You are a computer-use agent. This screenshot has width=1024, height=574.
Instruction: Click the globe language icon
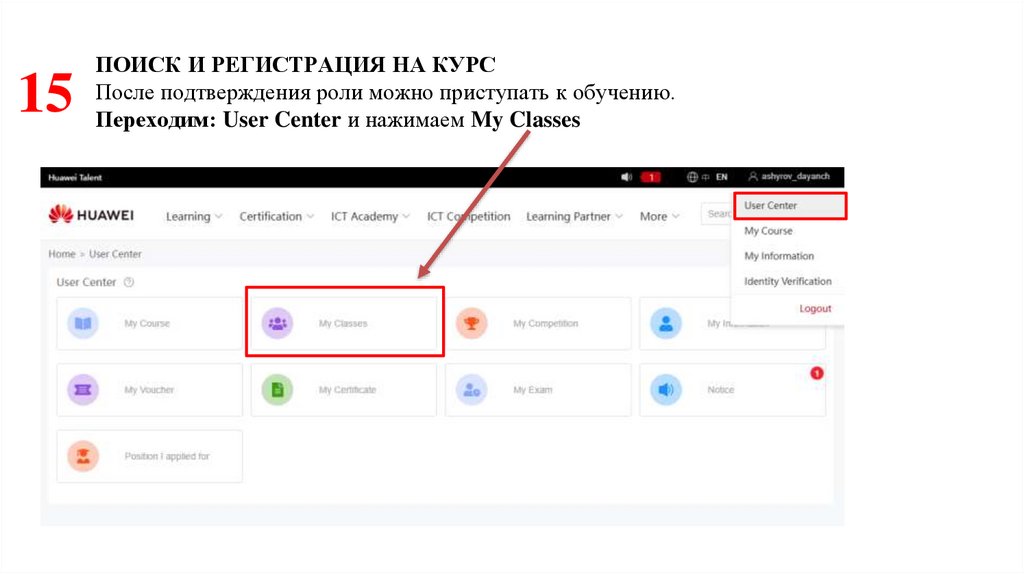tap(692, 177)
